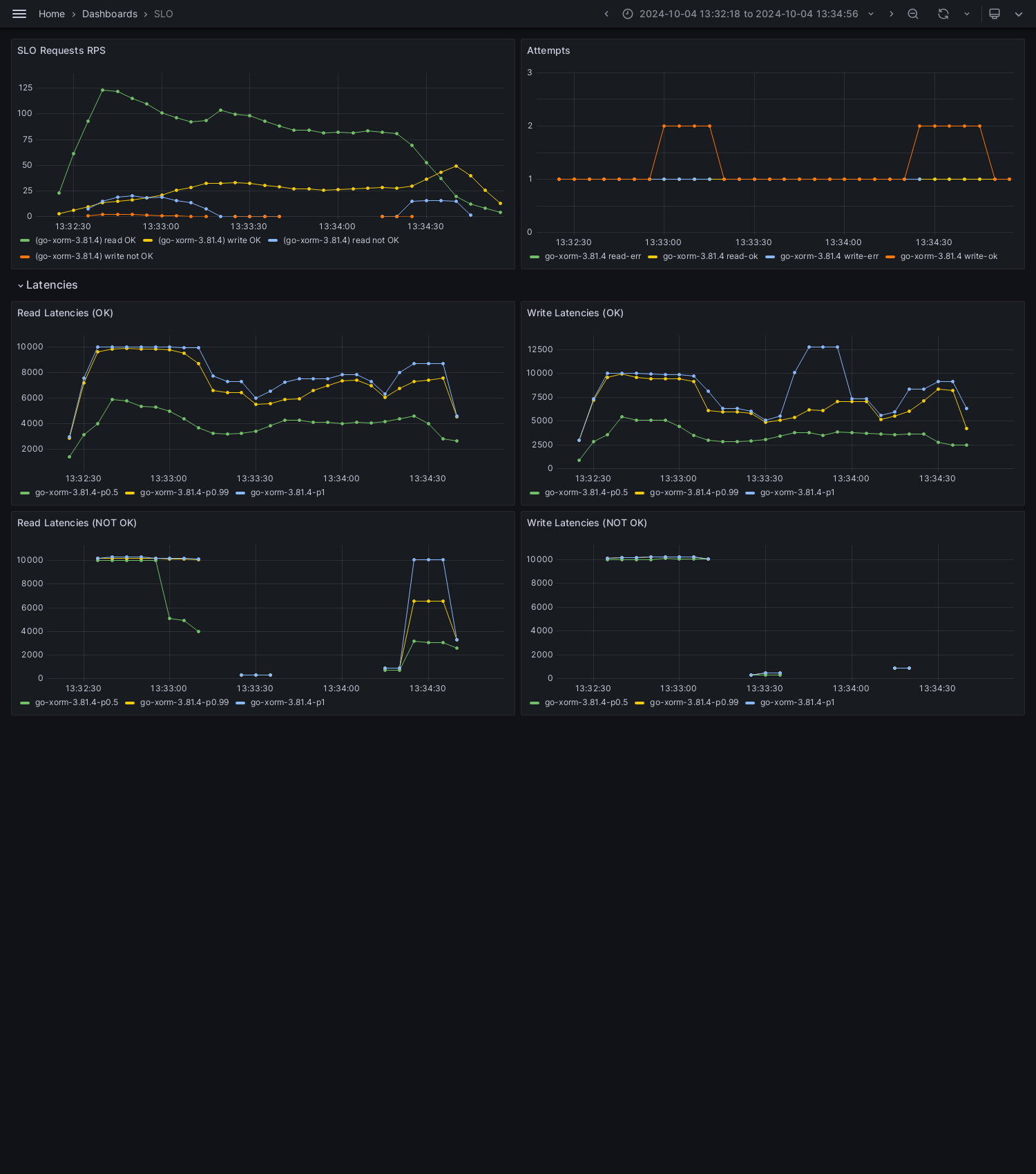1036x1174 pixels.
Task: Click blue p1 swatch in Write Latencies (OK) legend
Action: point(750,493)
